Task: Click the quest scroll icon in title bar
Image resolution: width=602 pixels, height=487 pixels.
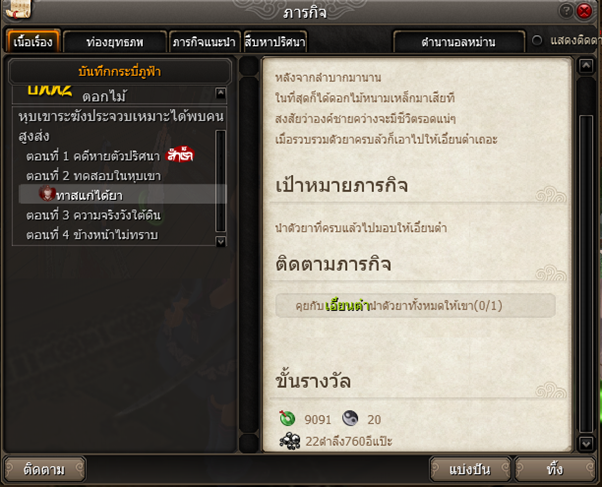Action: tap(18, 10)
